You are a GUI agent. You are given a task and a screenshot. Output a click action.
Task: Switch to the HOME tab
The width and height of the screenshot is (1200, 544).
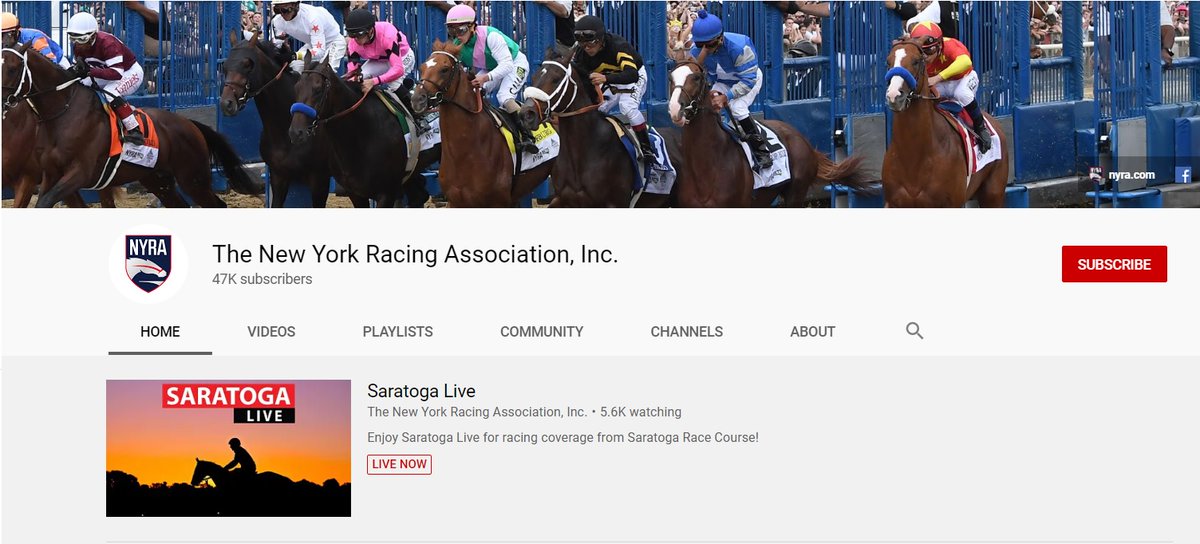click(160, 331)
